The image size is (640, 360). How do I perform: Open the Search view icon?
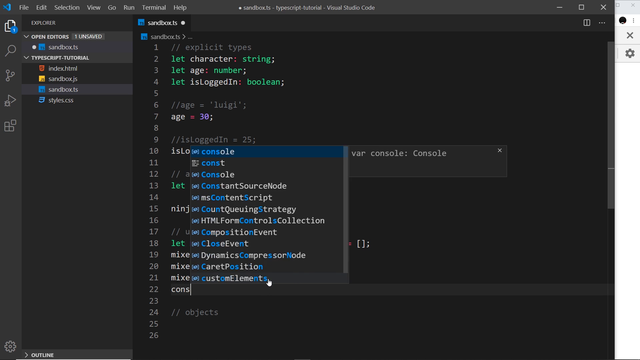click(x=10, y=51)
